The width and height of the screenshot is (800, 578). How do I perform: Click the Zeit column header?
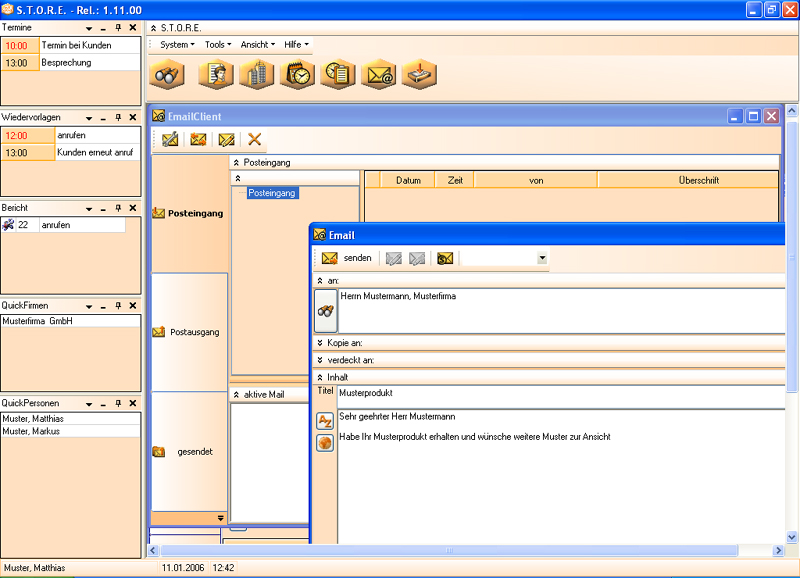(x=455, y=180)
